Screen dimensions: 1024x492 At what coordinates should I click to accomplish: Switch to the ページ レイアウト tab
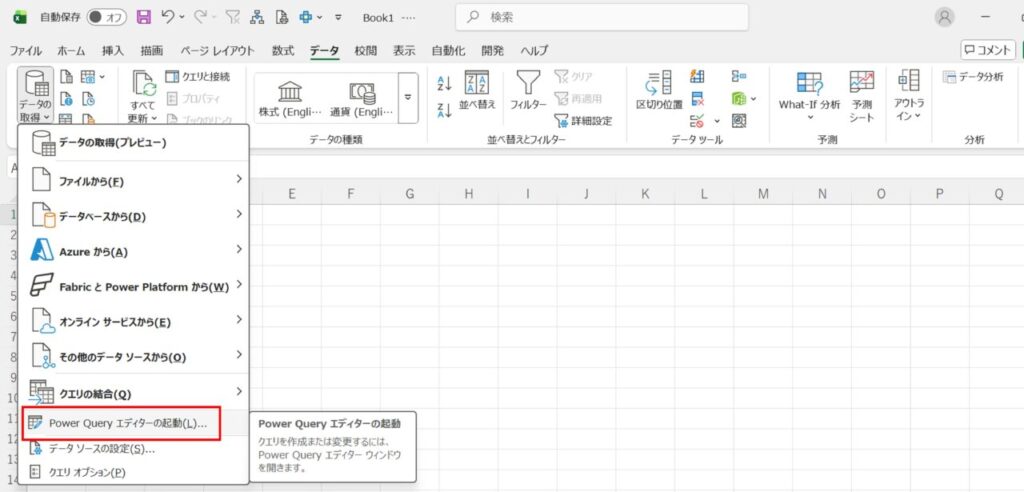click(217, 50)
